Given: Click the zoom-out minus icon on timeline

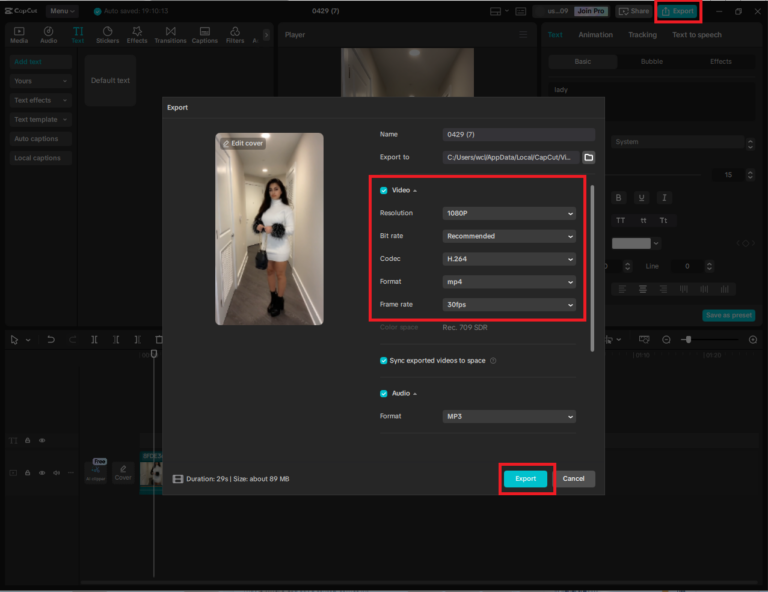Looking at the screenshot, I should coord(666,339).
